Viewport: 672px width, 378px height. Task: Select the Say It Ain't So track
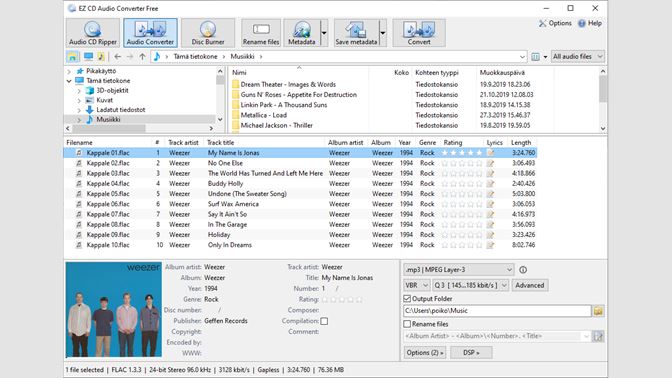[300, 214]
